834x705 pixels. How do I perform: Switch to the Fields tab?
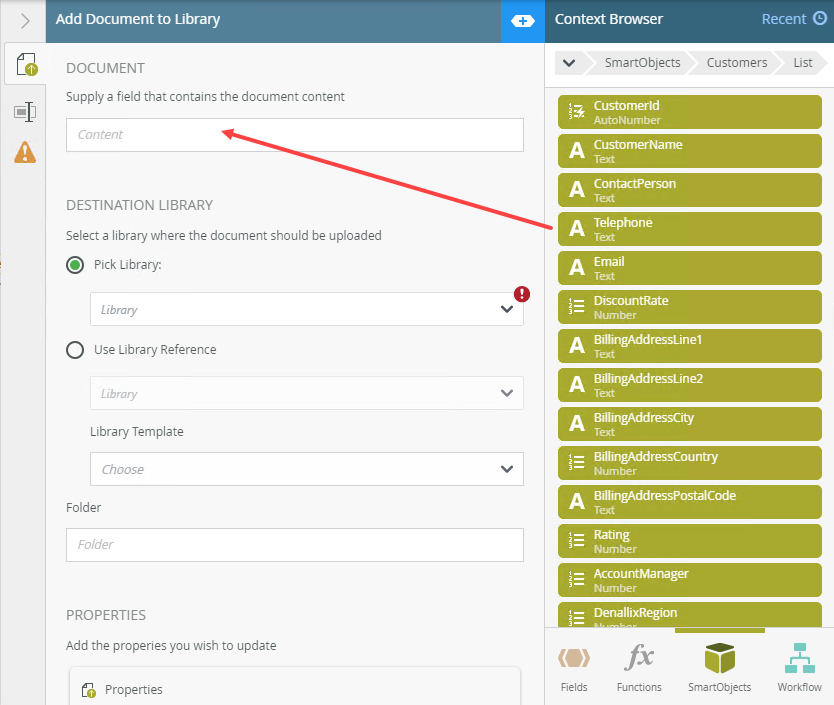point(573,668)
